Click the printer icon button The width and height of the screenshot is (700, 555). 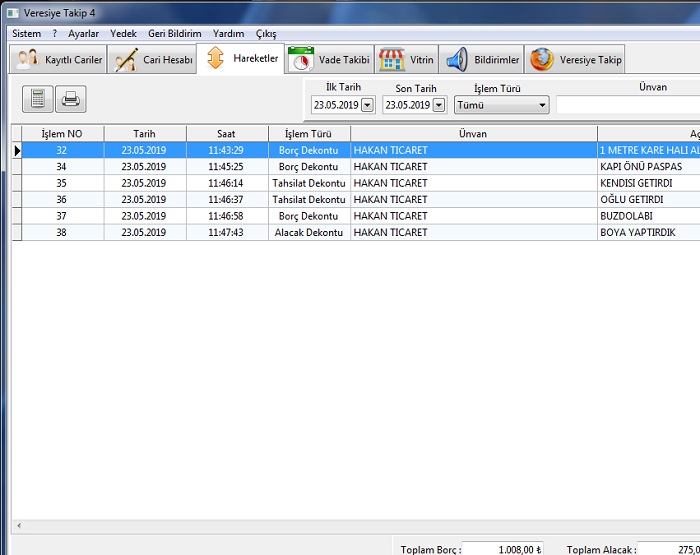tap(71, 99)
